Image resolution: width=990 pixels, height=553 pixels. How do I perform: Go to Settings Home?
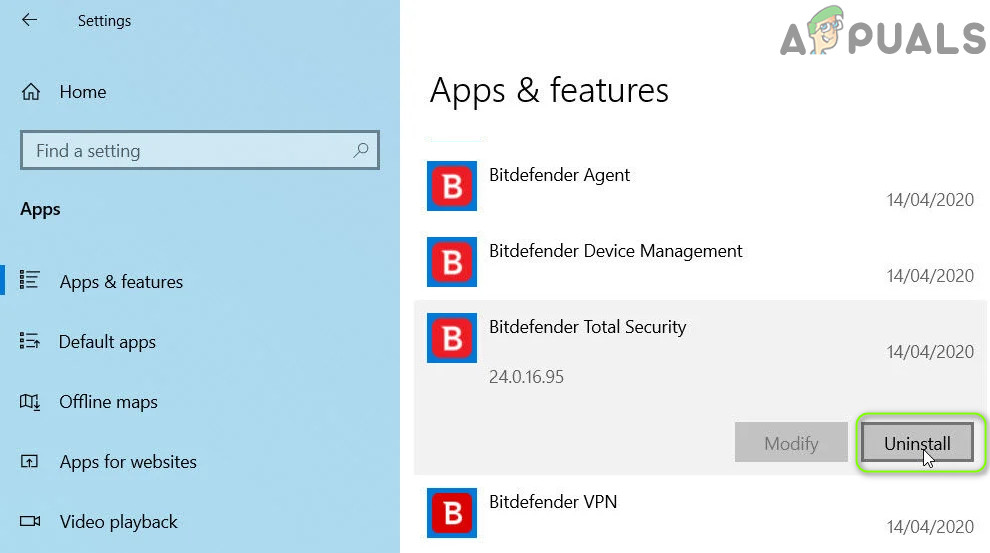(x=82, y=92)
